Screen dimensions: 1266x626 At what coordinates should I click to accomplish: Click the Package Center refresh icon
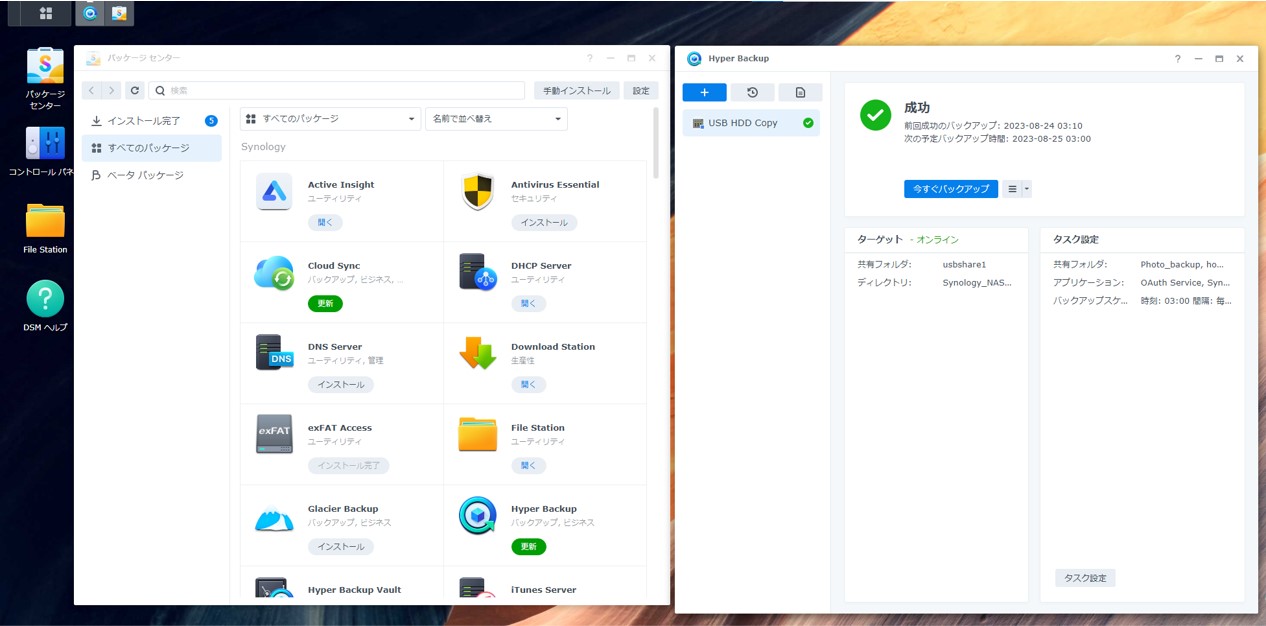coord(135,90)
